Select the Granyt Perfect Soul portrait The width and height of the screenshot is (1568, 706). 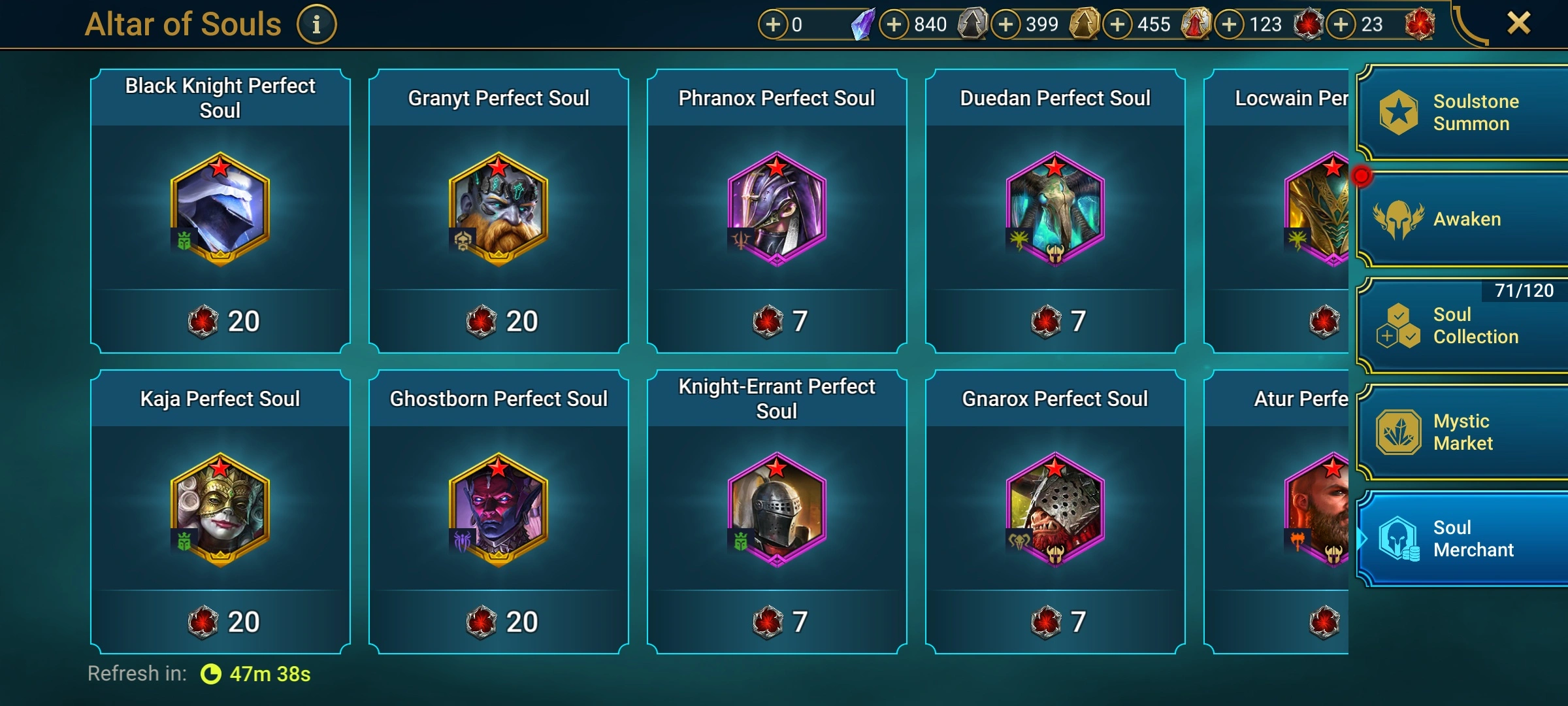498,209
